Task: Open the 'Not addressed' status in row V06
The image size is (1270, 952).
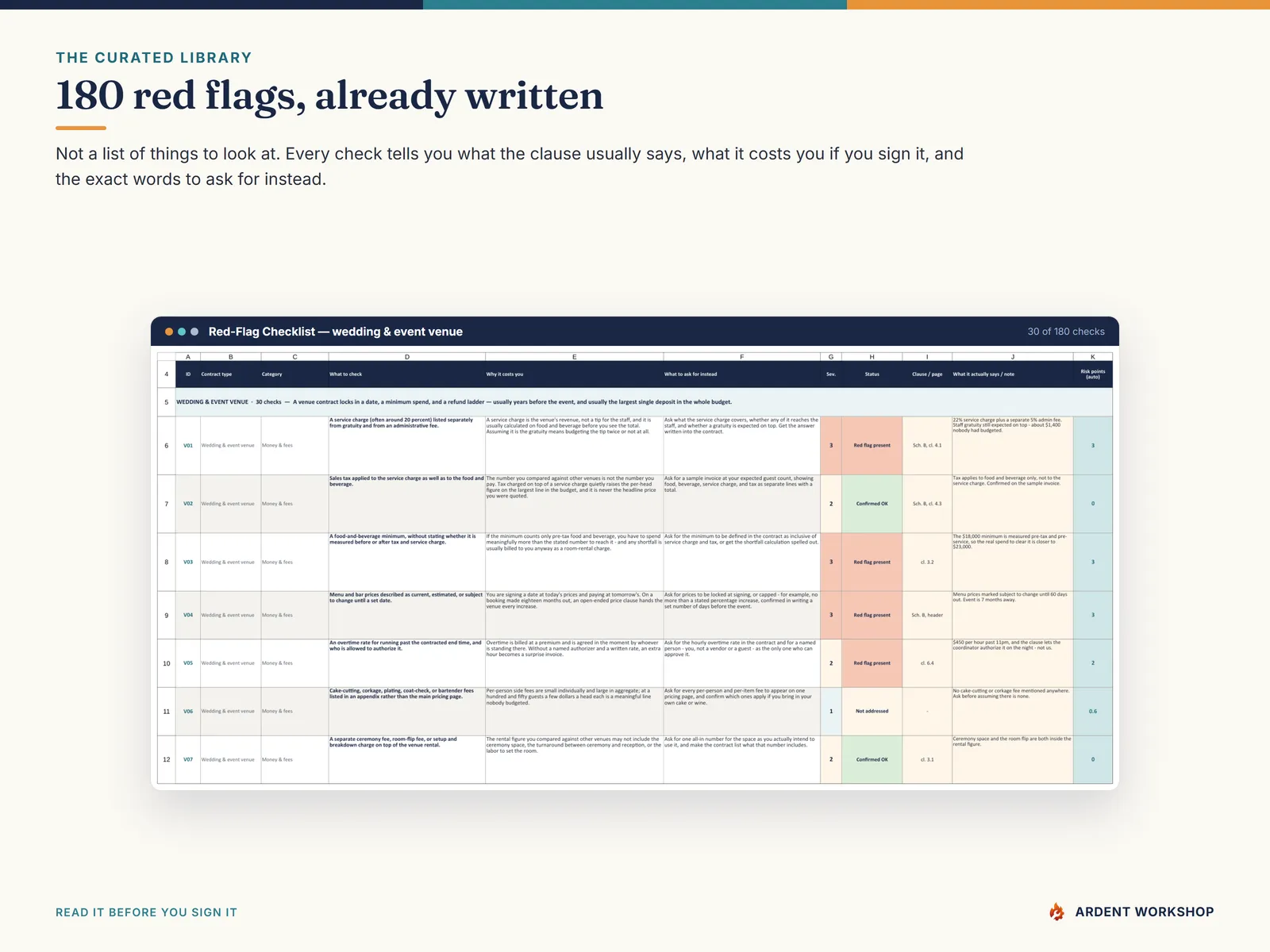Action: coord(872,712)
